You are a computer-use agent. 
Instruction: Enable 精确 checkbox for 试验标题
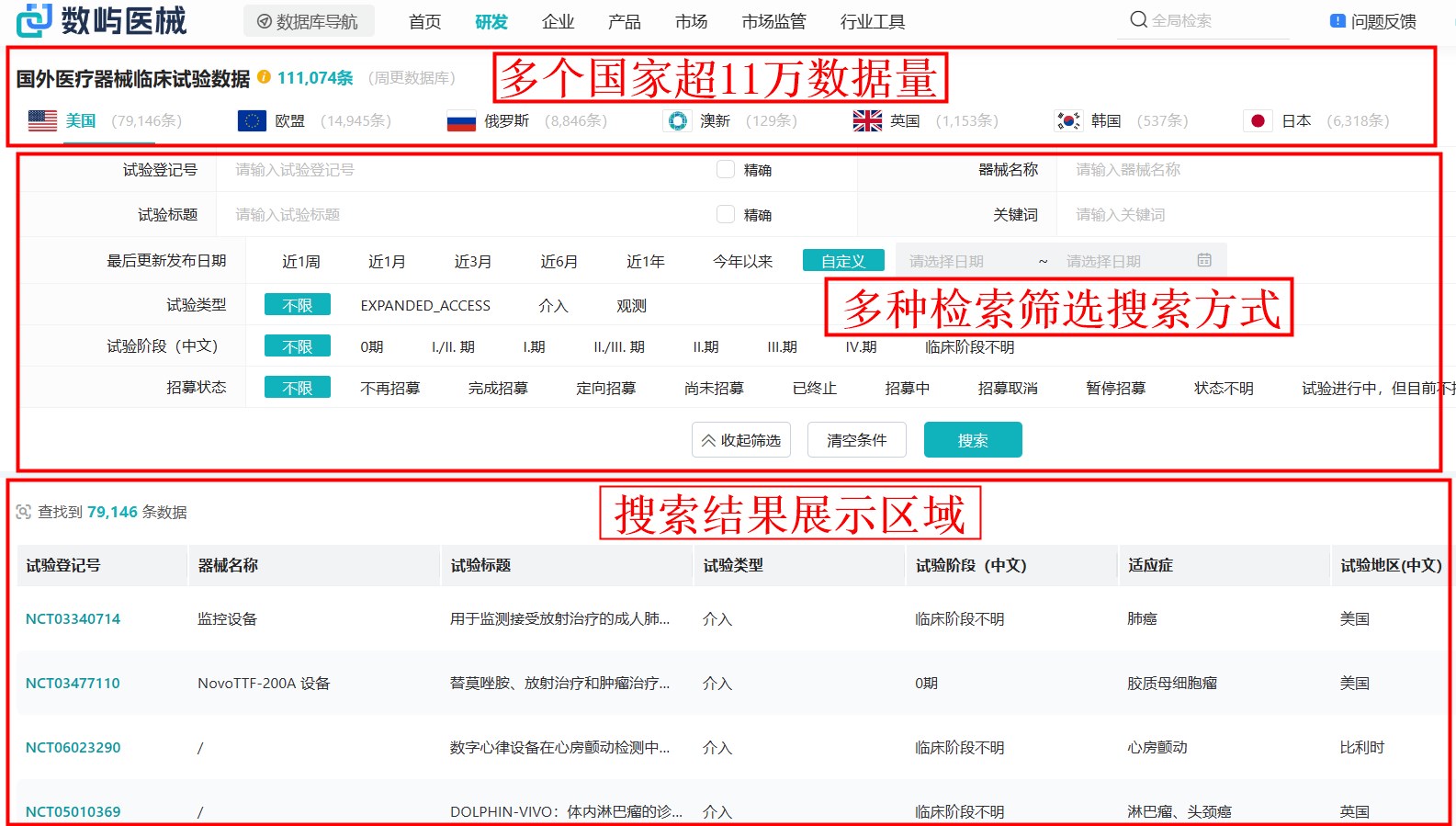[726, 215]
